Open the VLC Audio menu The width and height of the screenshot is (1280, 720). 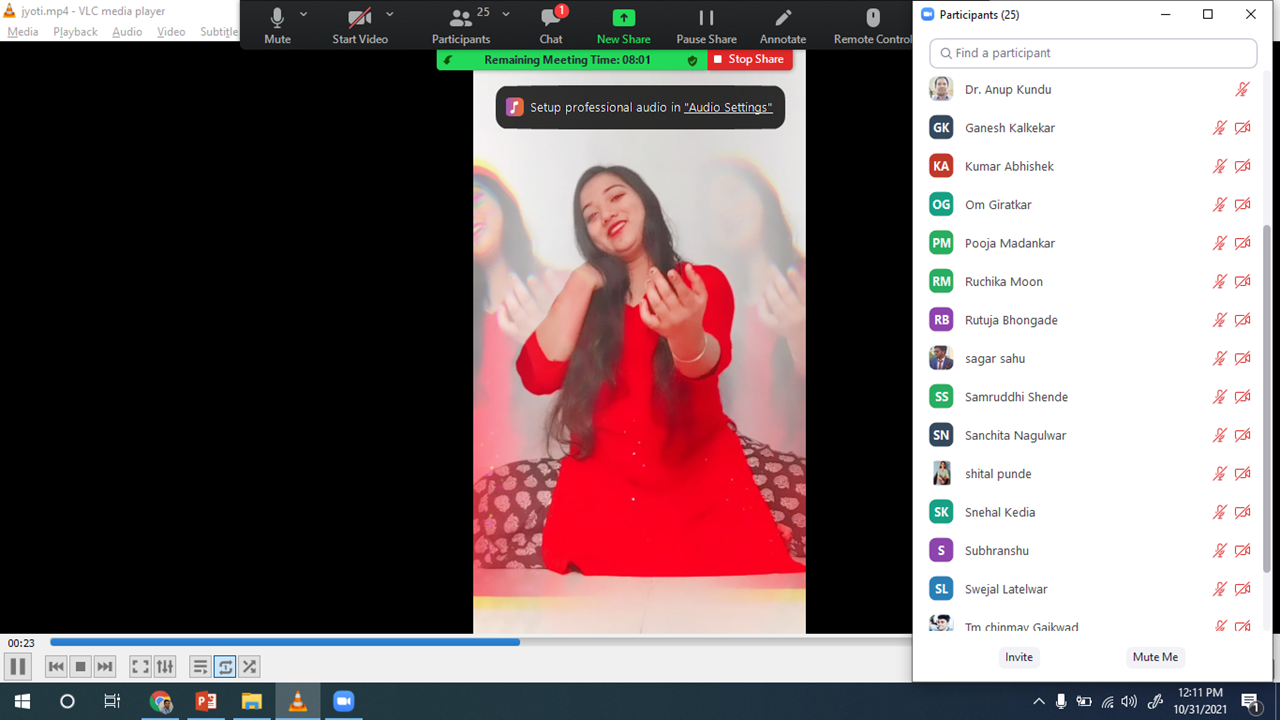click(x=127, y=32)
